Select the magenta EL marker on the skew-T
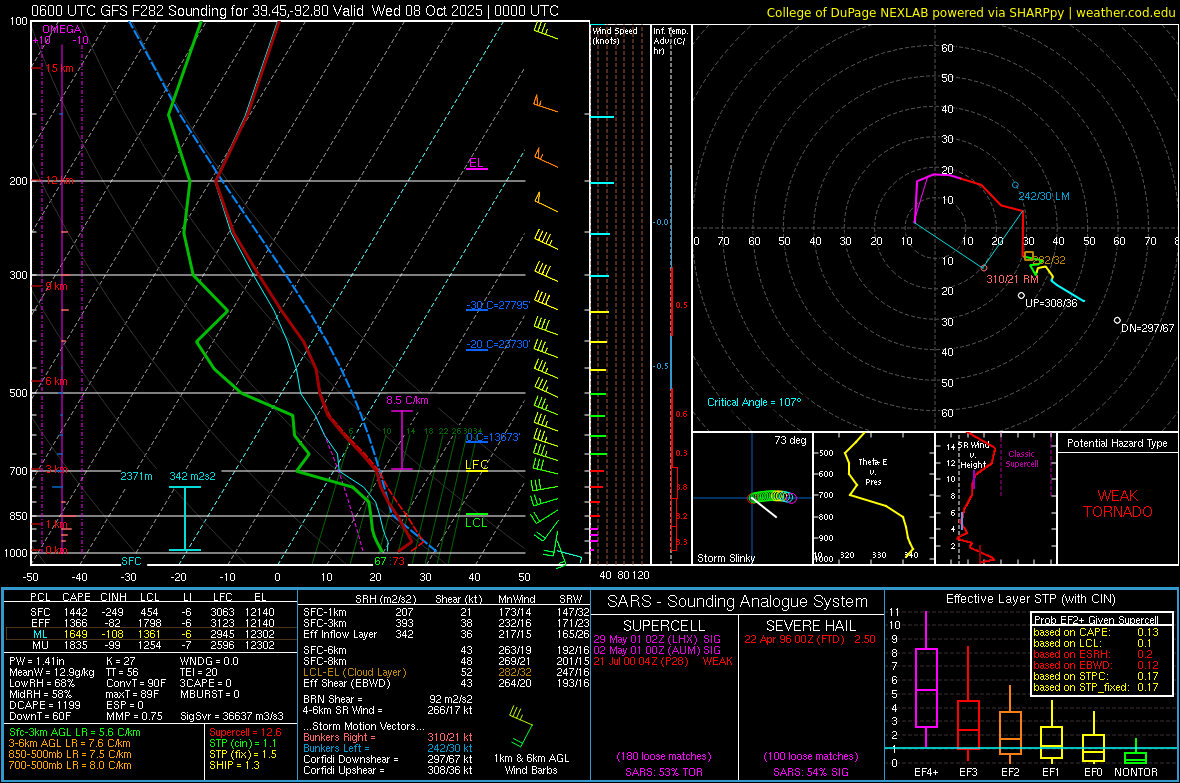 (x=476, y=164)
